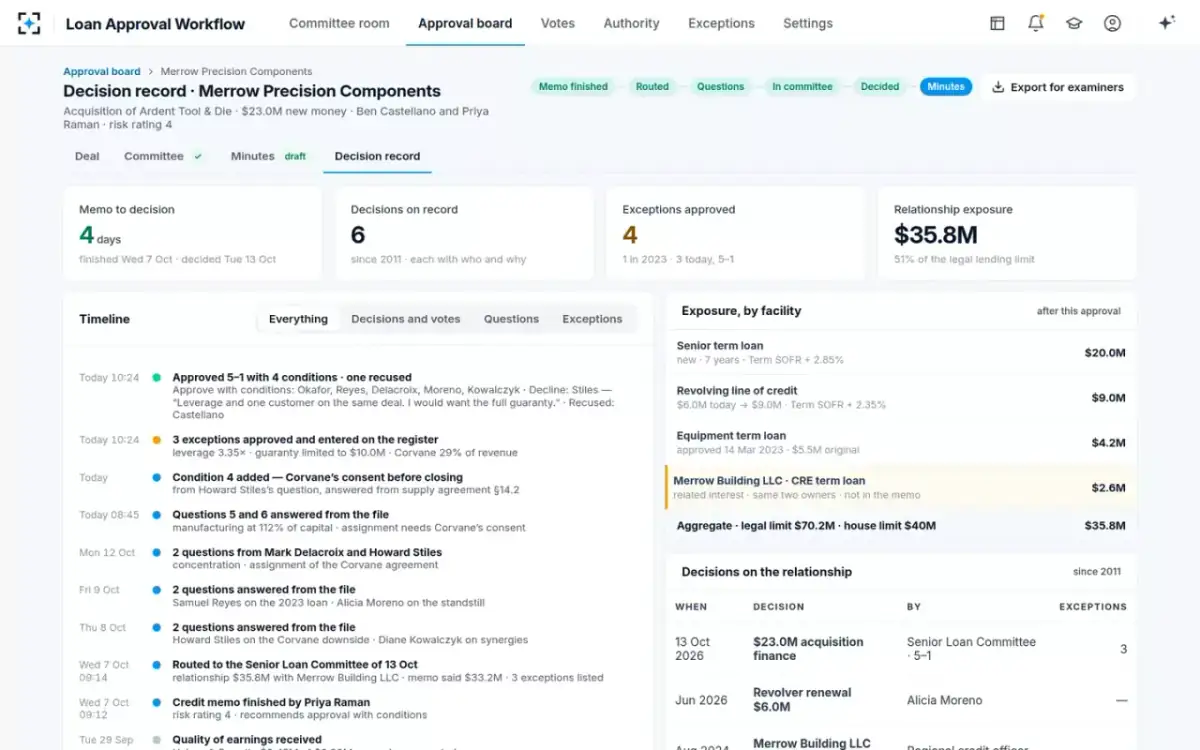Open the Minutes draft sub-tab
This screenshot has width=1200, height=750.
[268, 156]
